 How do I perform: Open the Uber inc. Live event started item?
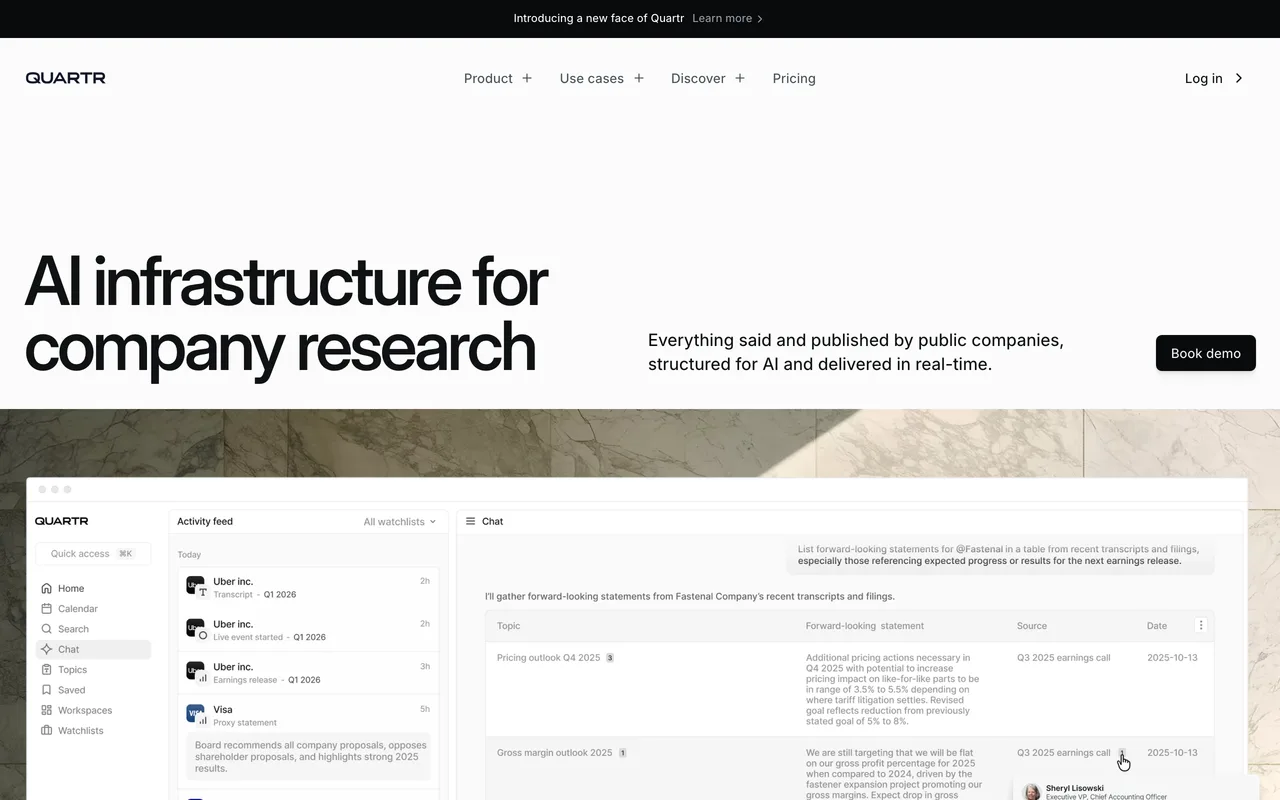308,630
